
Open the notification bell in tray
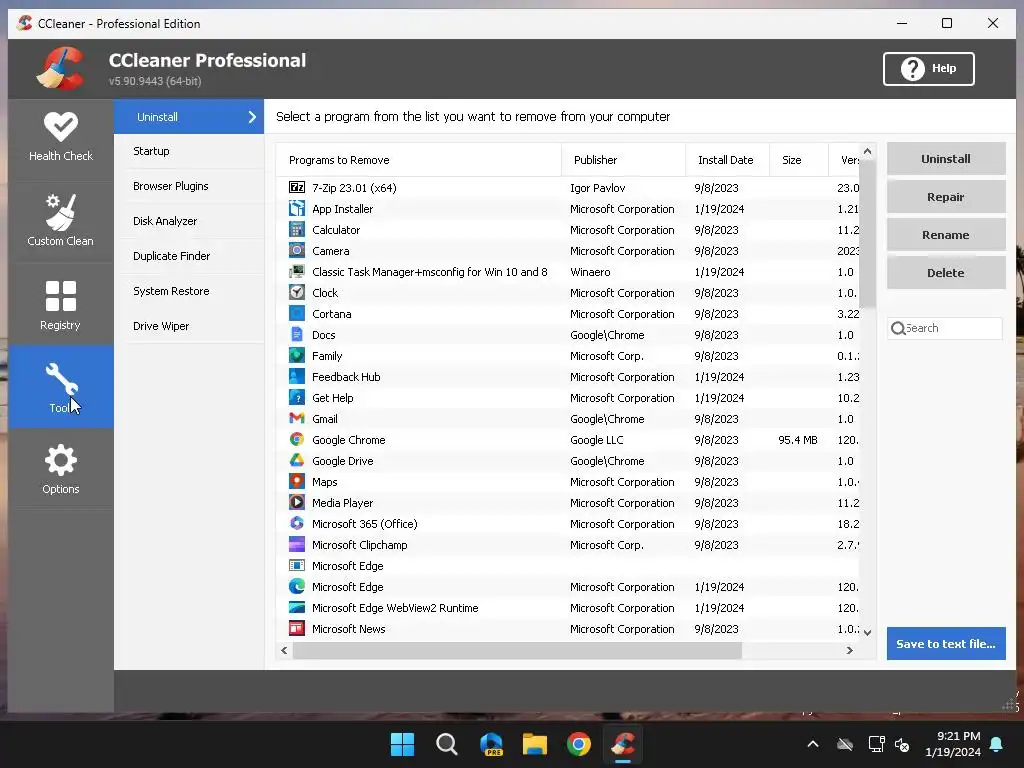997,744
